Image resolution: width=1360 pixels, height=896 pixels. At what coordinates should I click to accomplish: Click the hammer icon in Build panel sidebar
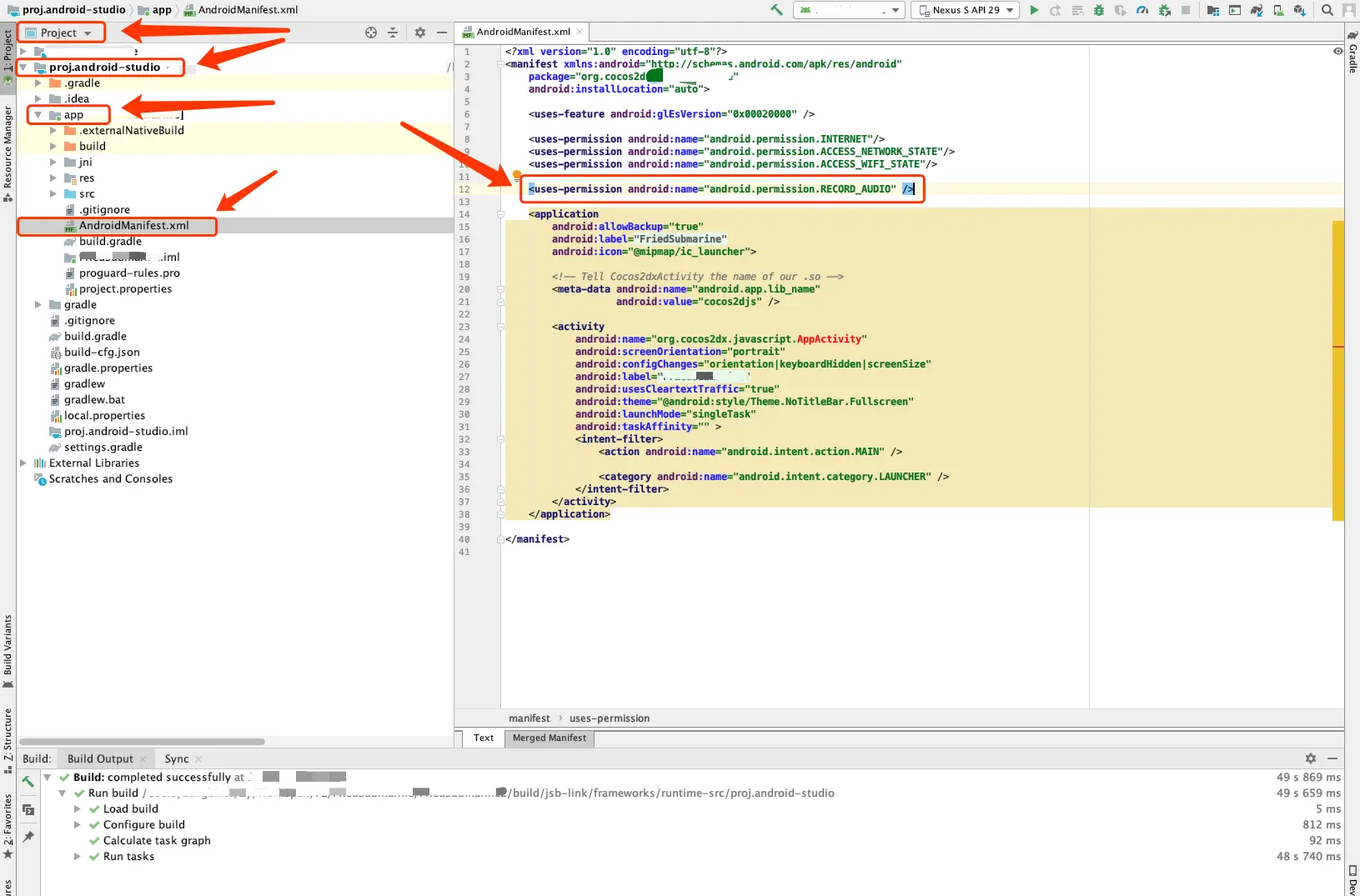click(28, 781)
